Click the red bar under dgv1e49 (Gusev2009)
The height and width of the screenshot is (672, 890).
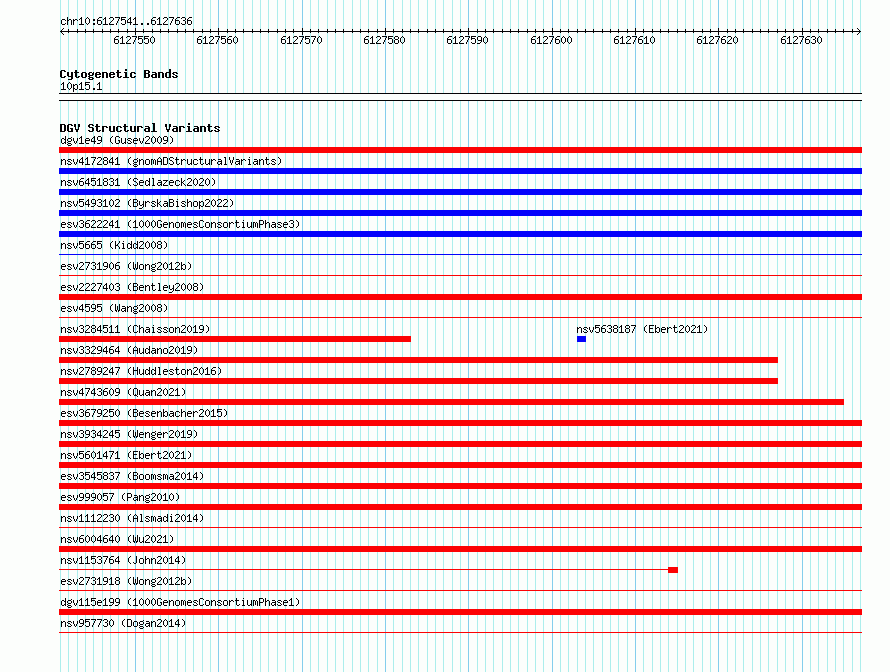(460, 150)
